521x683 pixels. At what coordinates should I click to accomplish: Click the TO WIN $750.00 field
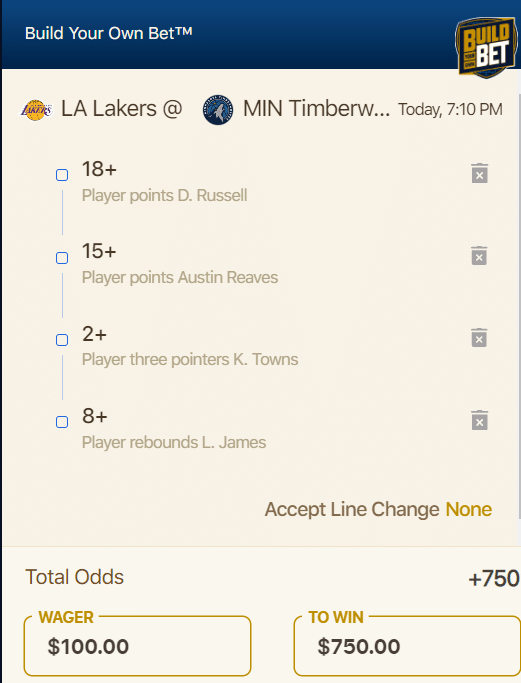(x=407, y=646)
